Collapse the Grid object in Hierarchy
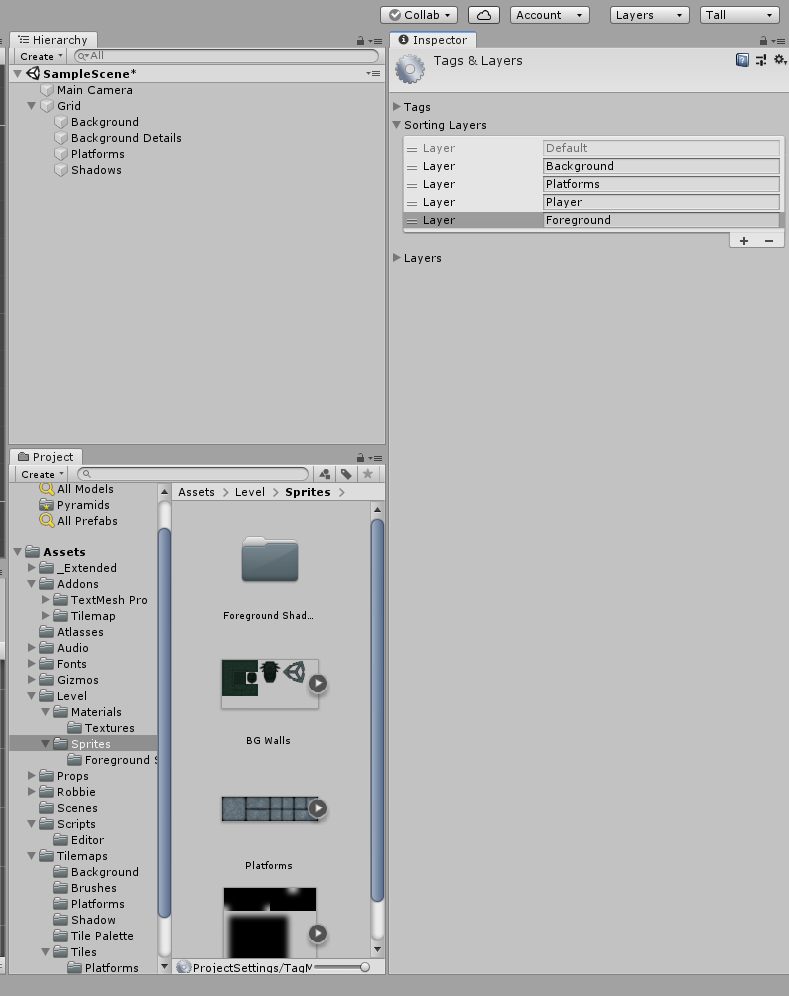The height and width of the screenshot is (996, 789). (x=31, y=106)
